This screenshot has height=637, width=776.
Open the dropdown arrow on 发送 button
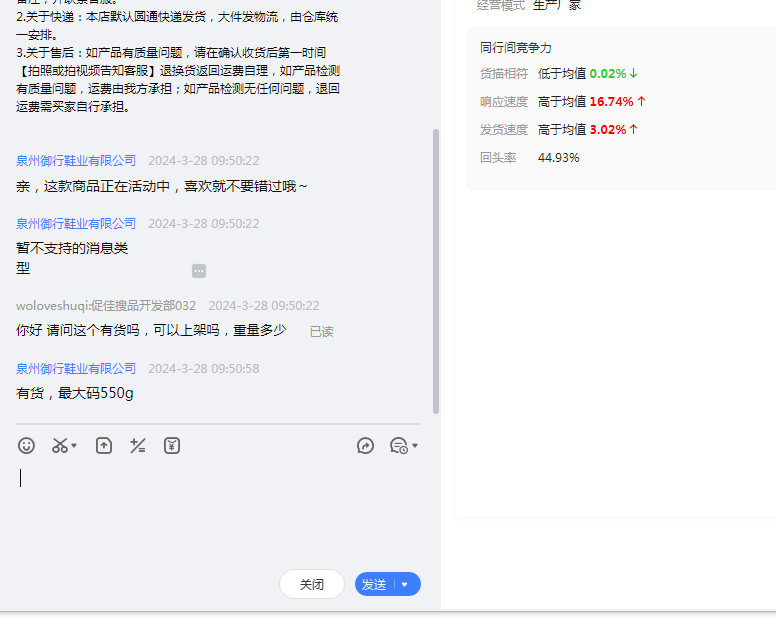pyautogui.click(x=405, y=585)
